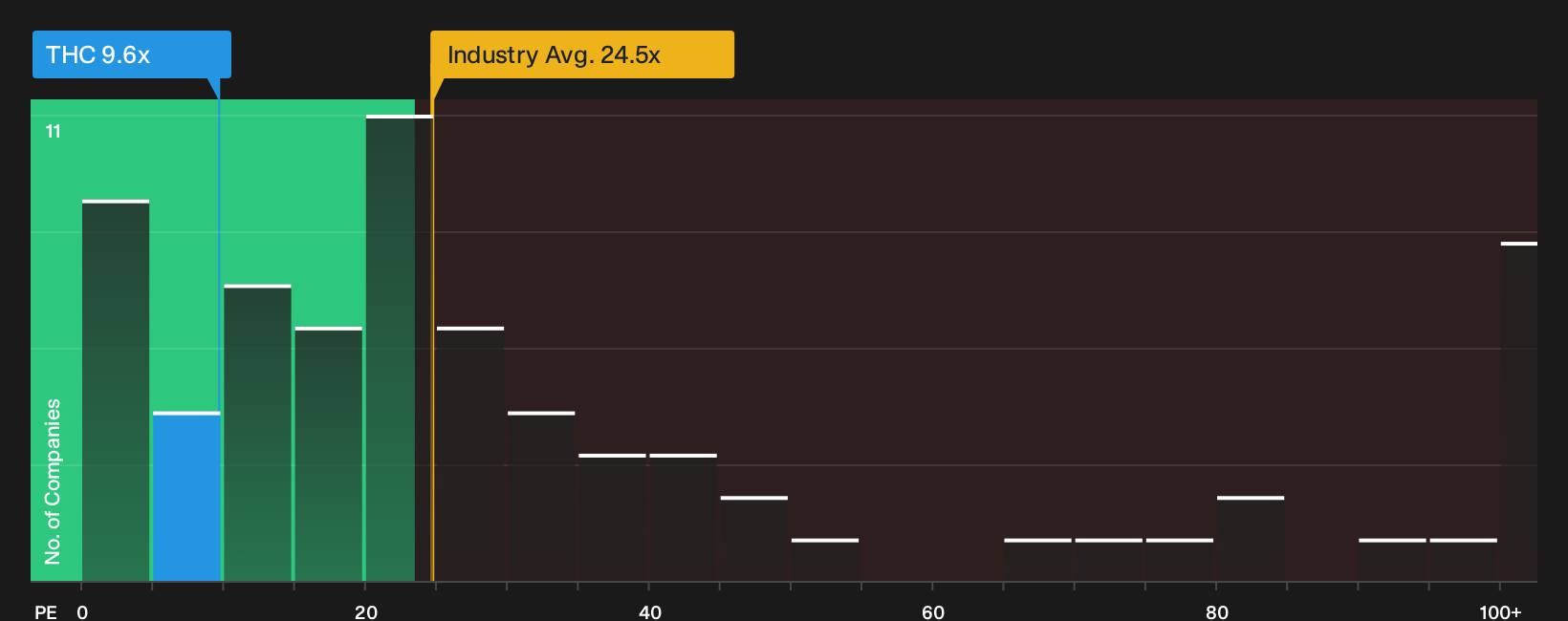Screen dimensions: 1568x621
Task: Click the '11' y-axis value label
Action: [x=54, y=132]
